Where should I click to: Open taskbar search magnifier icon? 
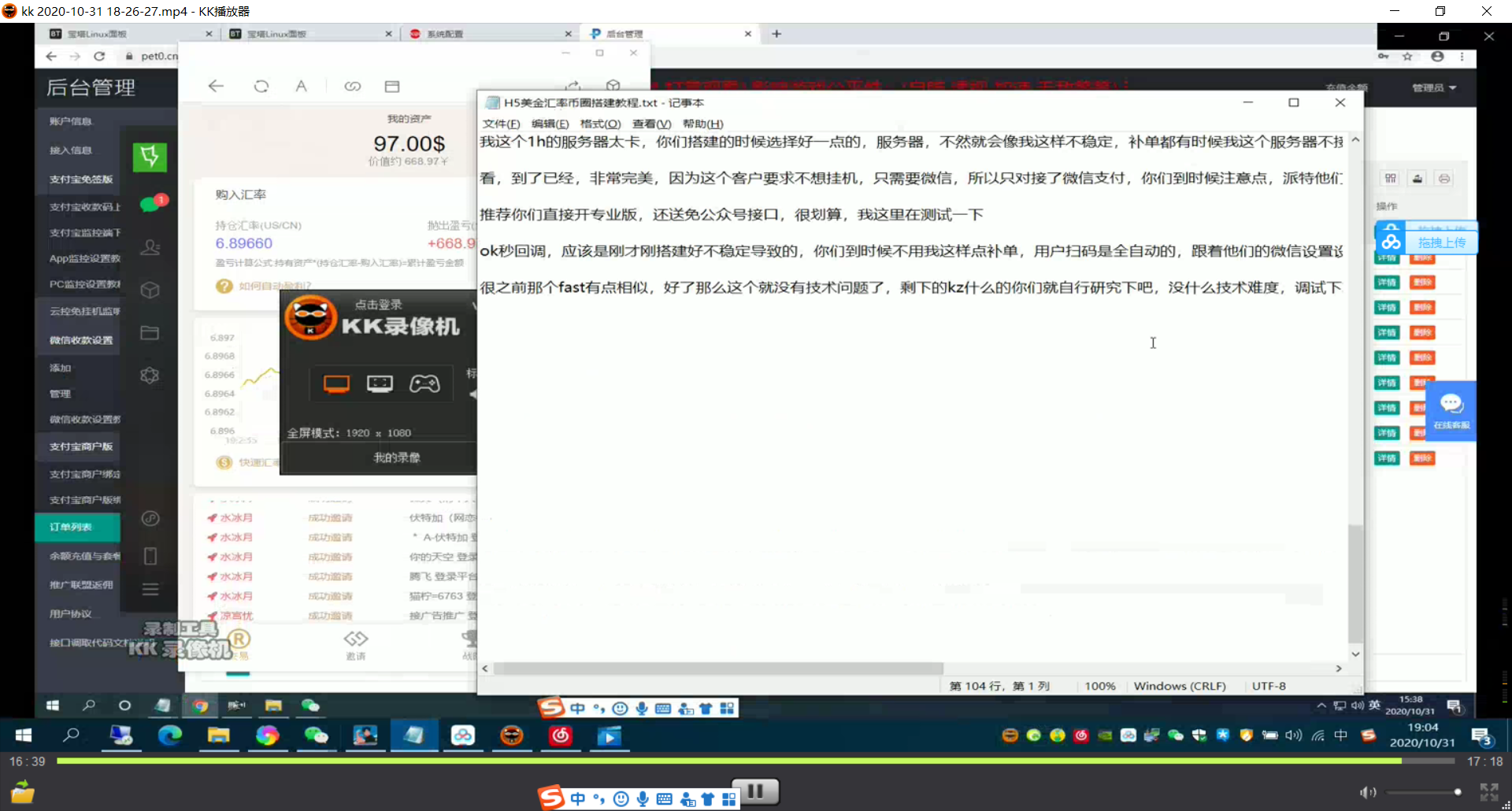[72, 735]
